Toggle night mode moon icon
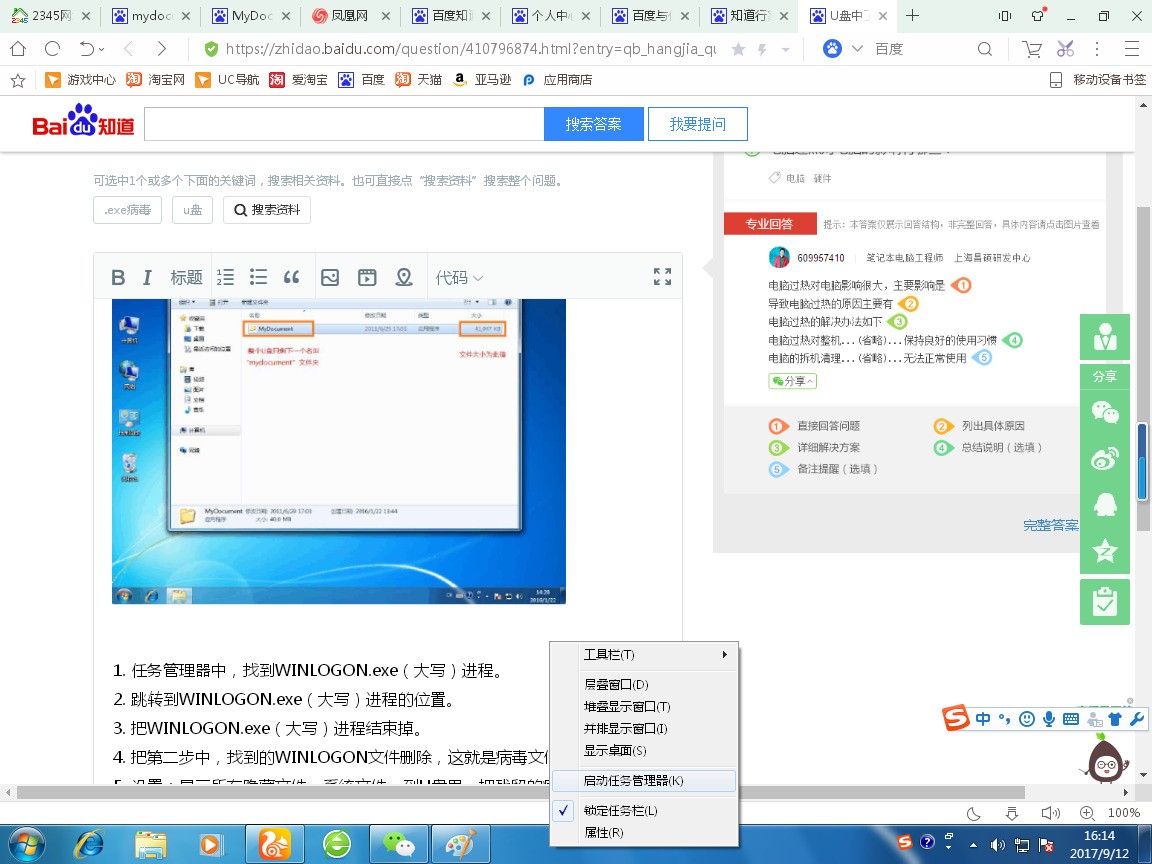The width and height of the screenshot is (1152, 864). (x=973, y=813)
